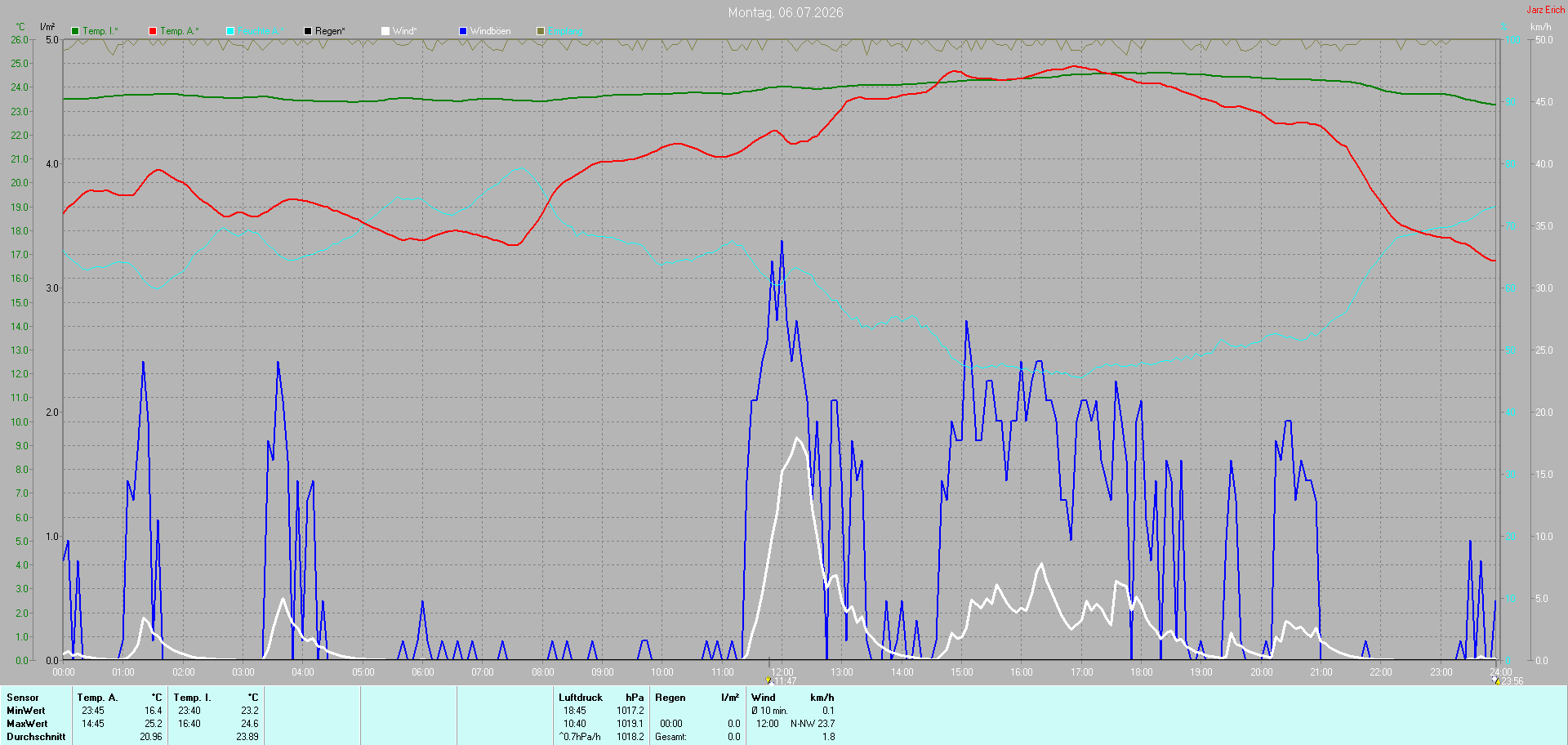
Task: Click the 'Sensor' header in the table
Action: click(x=23, y=698)
